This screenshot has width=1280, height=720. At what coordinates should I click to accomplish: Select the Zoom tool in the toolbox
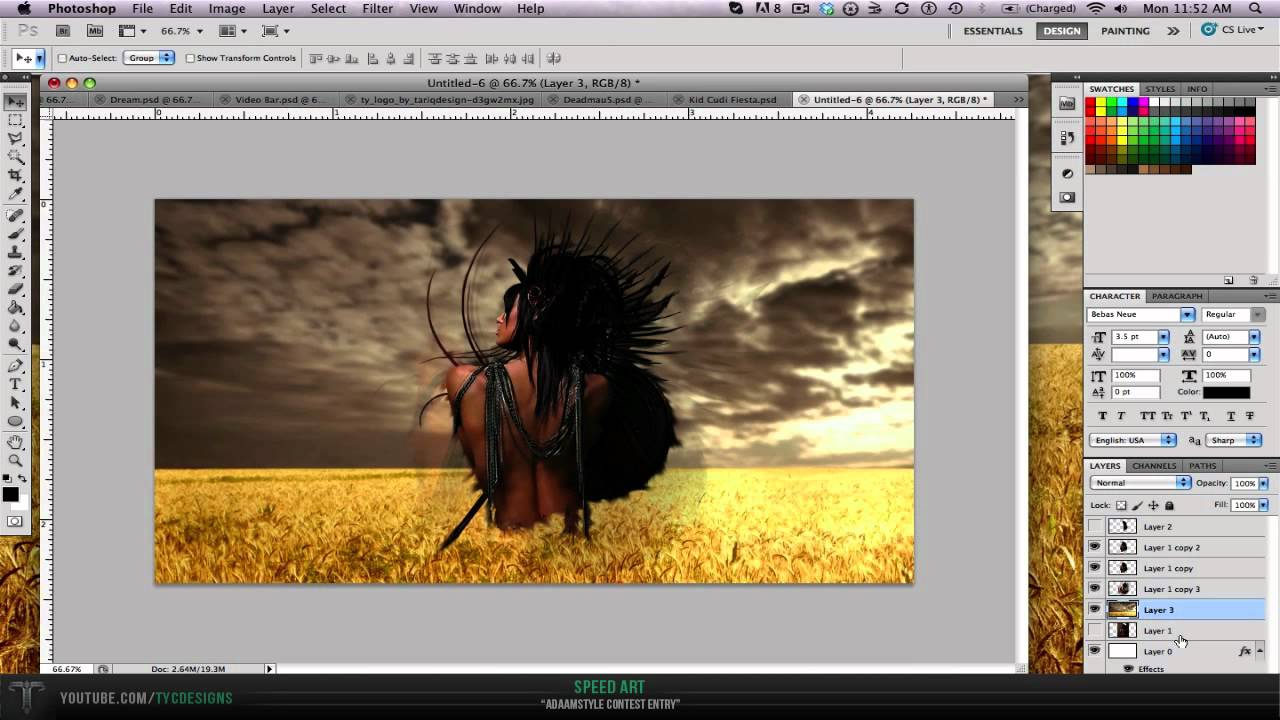click(16, 461)
